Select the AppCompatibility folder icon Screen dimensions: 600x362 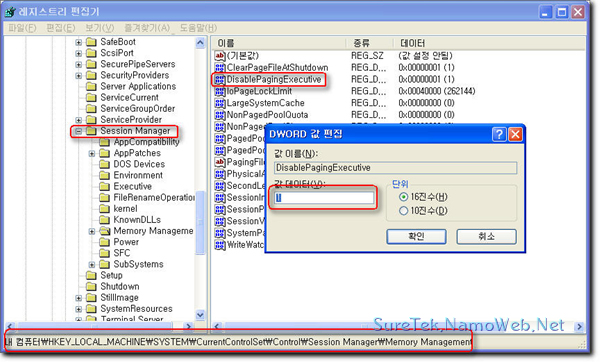(x=104, y=142)
